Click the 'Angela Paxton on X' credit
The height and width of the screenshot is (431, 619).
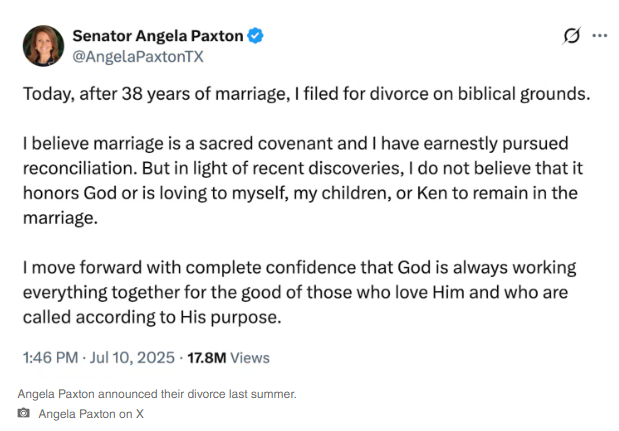pos(91,413)
